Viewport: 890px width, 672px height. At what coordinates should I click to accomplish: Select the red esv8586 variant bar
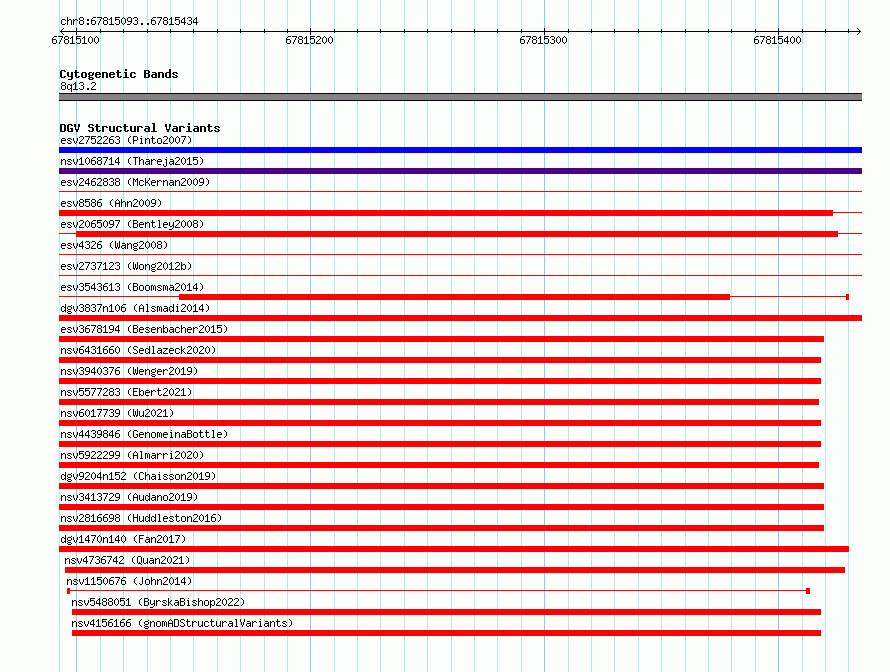pos(446,213)
